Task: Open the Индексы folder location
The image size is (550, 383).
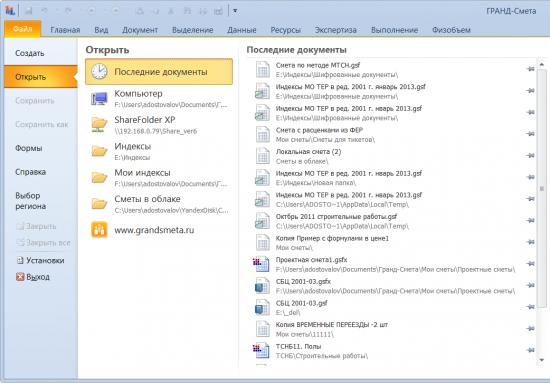Action: pos(159,151)
